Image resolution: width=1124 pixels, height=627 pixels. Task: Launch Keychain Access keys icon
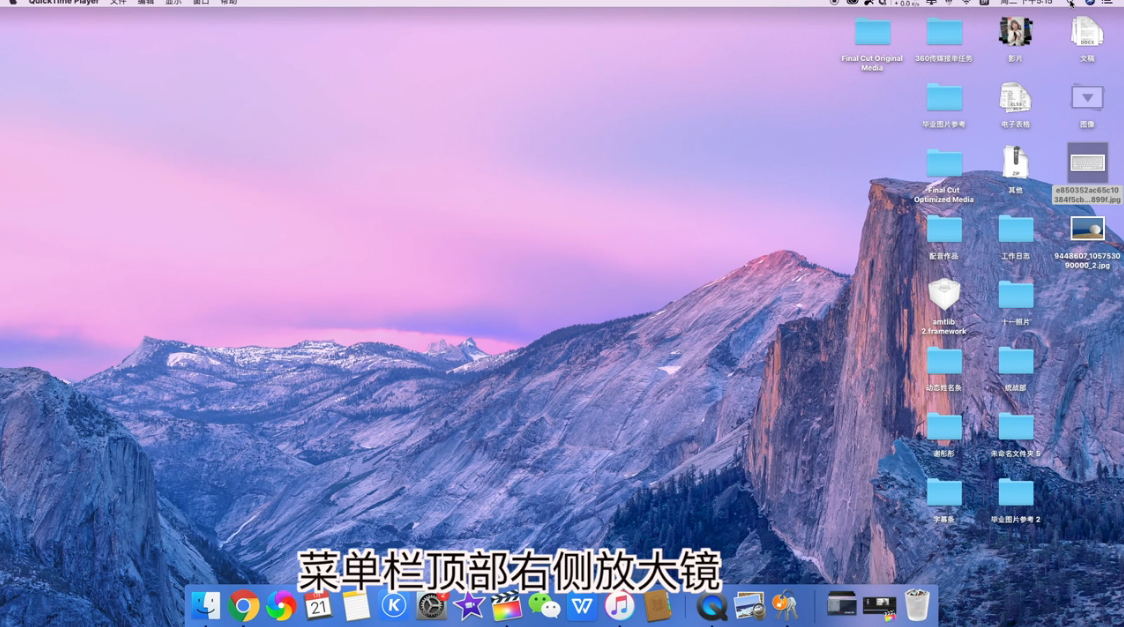[786, 606]
